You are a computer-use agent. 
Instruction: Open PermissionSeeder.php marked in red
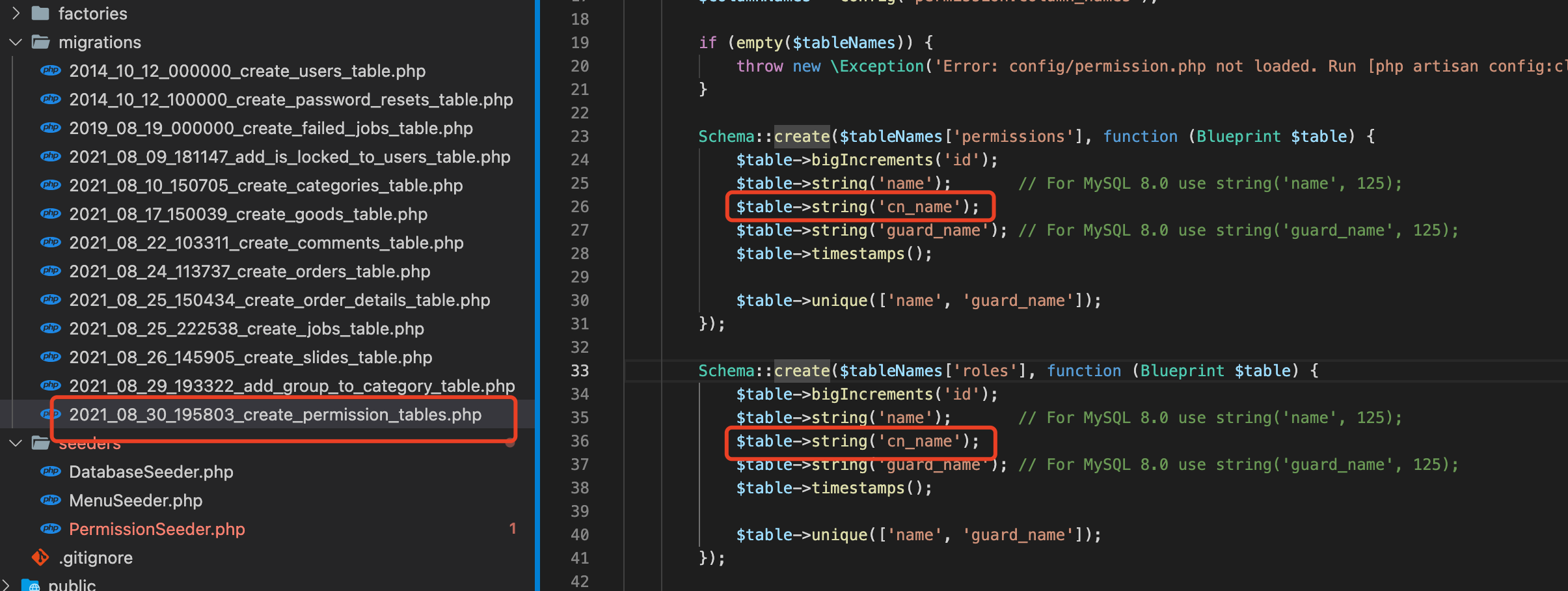[157, 529]
